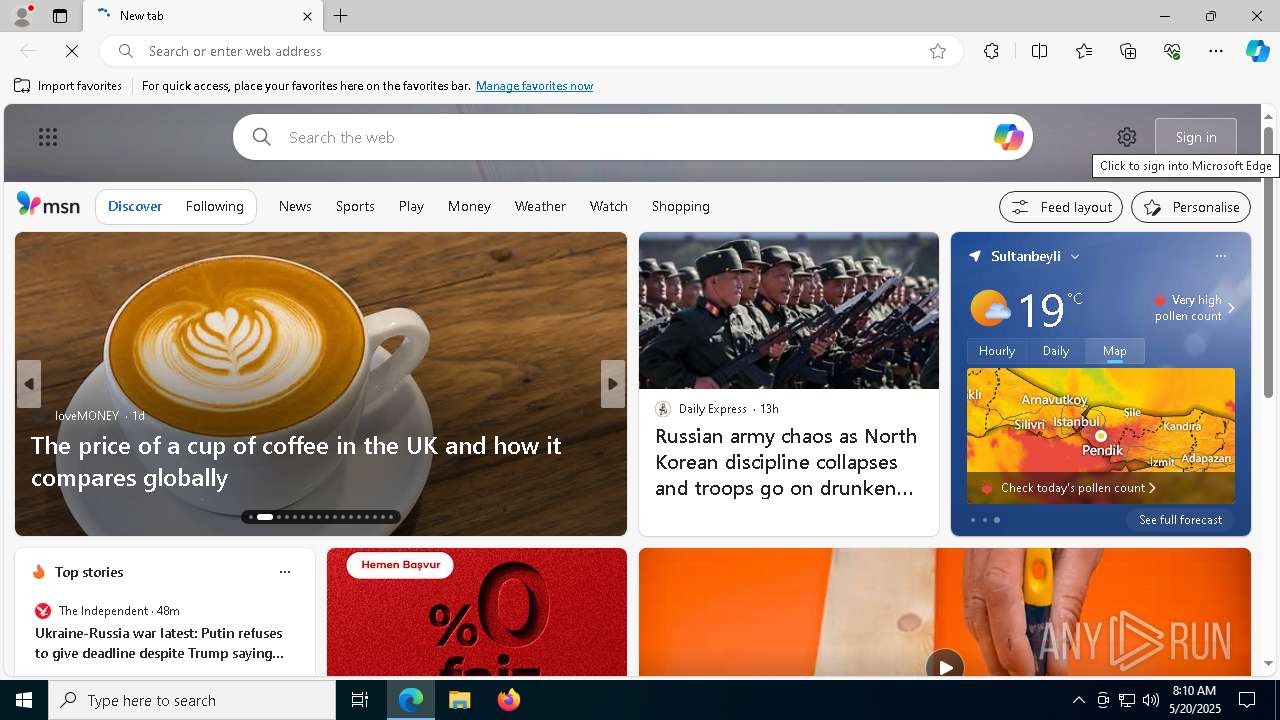Click Windows taskbar search box

192,700
